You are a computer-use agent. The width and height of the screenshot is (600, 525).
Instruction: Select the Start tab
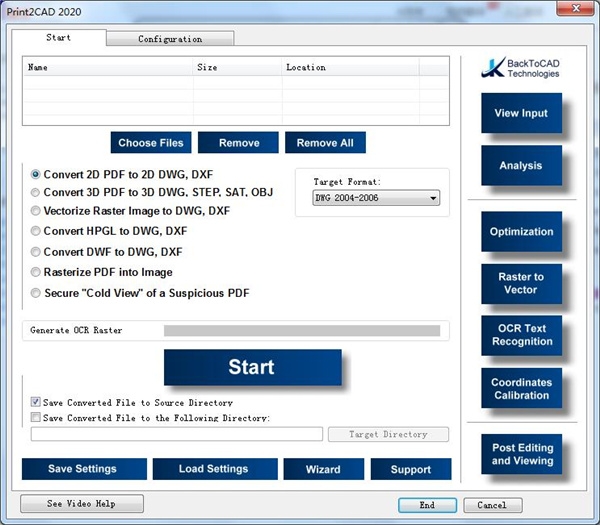[x=59, y=38]
